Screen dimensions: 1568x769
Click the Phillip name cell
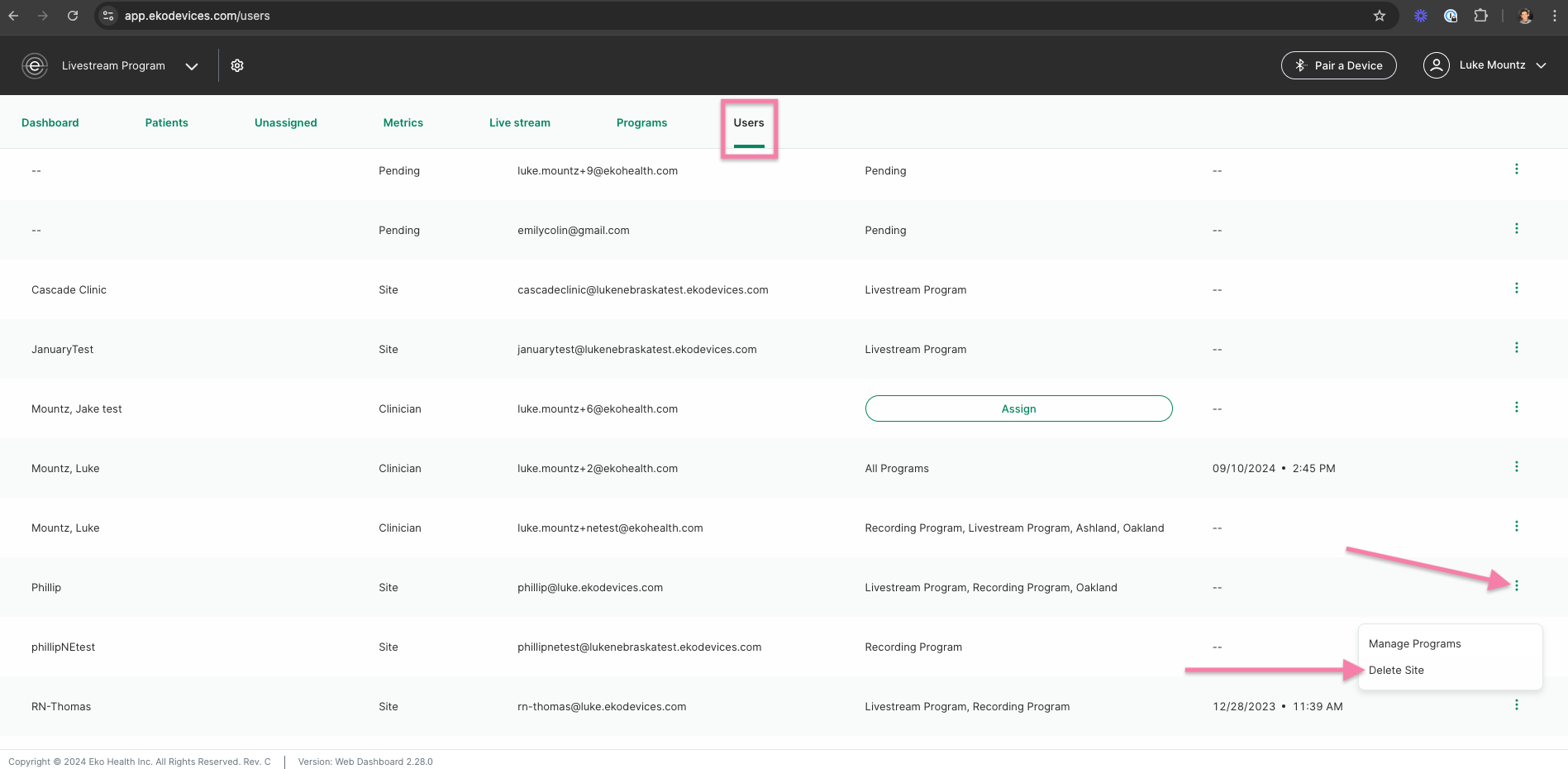tap(46, 587)
